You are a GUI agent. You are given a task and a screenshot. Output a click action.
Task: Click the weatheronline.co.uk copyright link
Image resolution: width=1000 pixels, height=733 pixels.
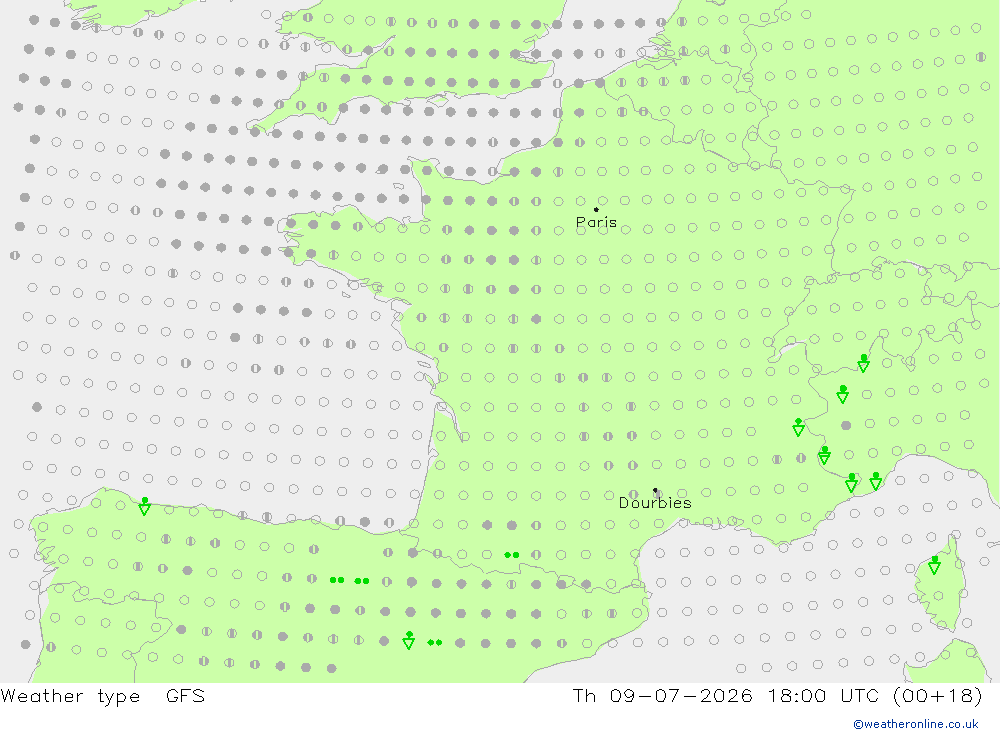tap(916, 724)
